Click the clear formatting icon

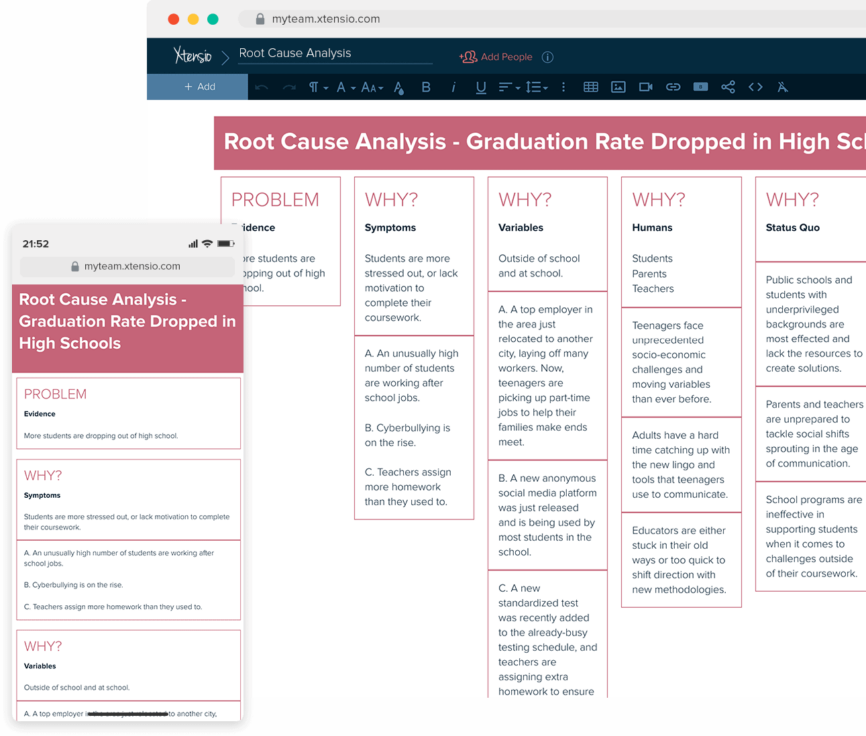782,87
